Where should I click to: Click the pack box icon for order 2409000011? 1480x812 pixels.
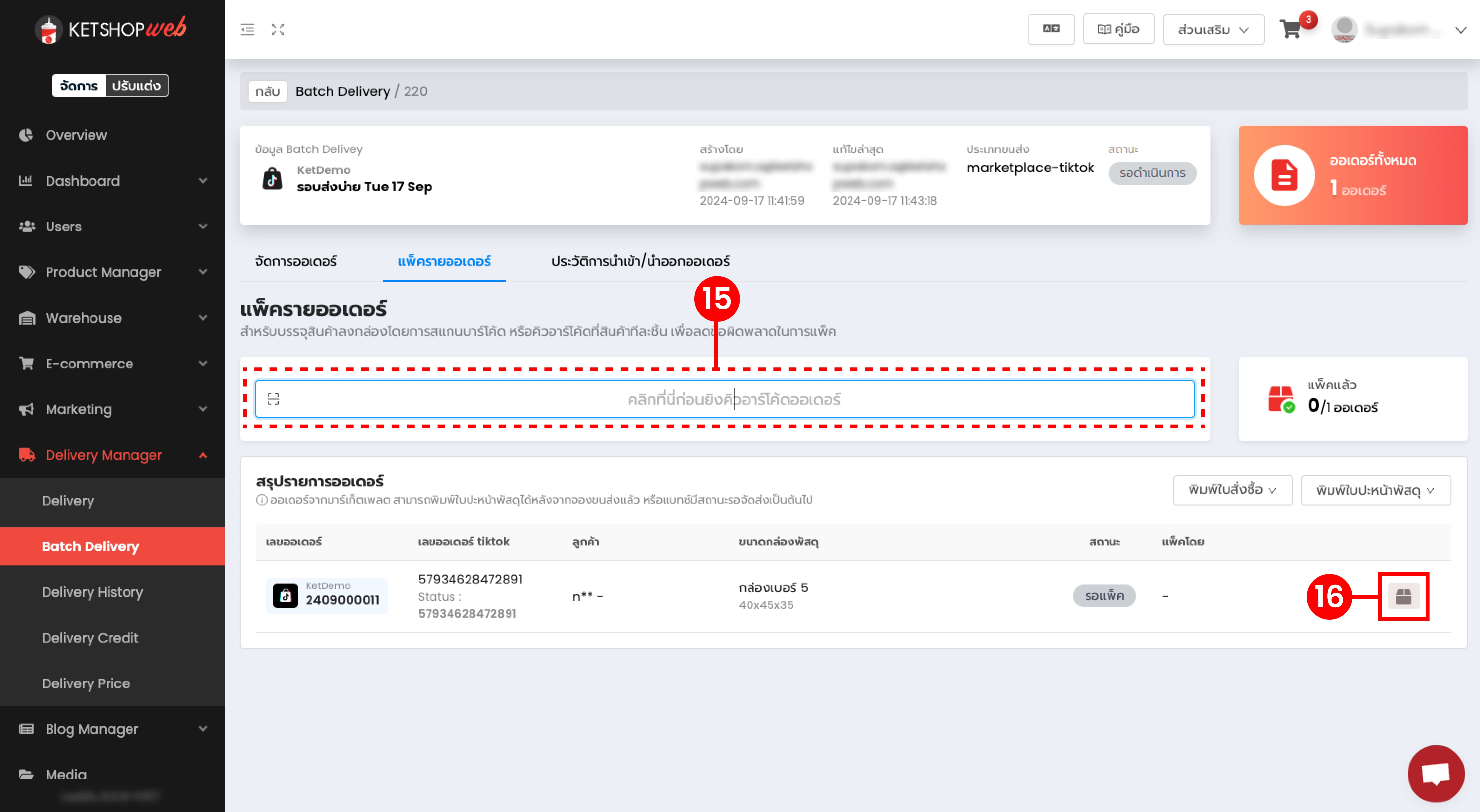[x=1404, y=596]
